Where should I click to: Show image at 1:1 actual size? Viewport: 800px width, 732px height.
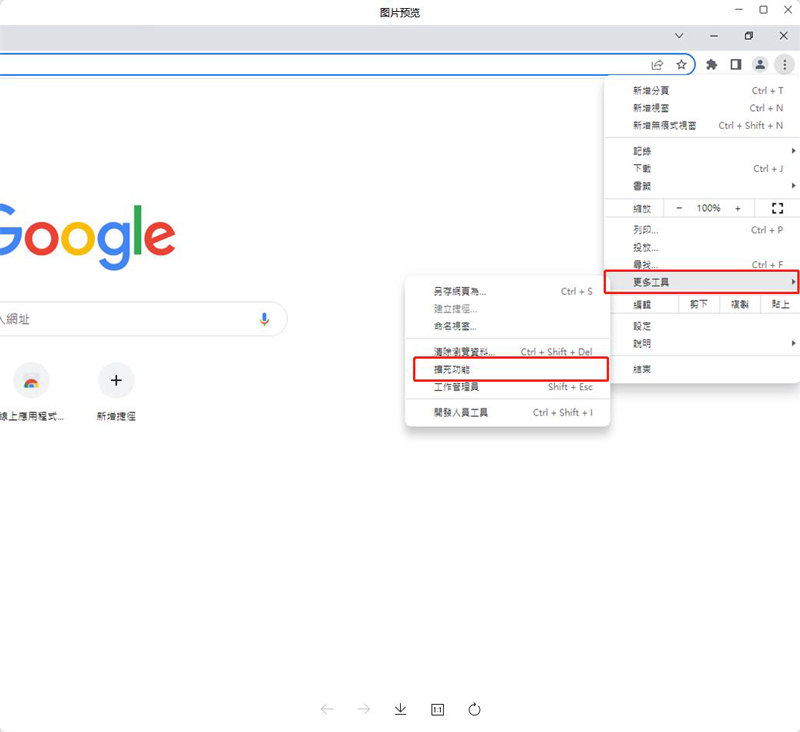pos(437,710)
